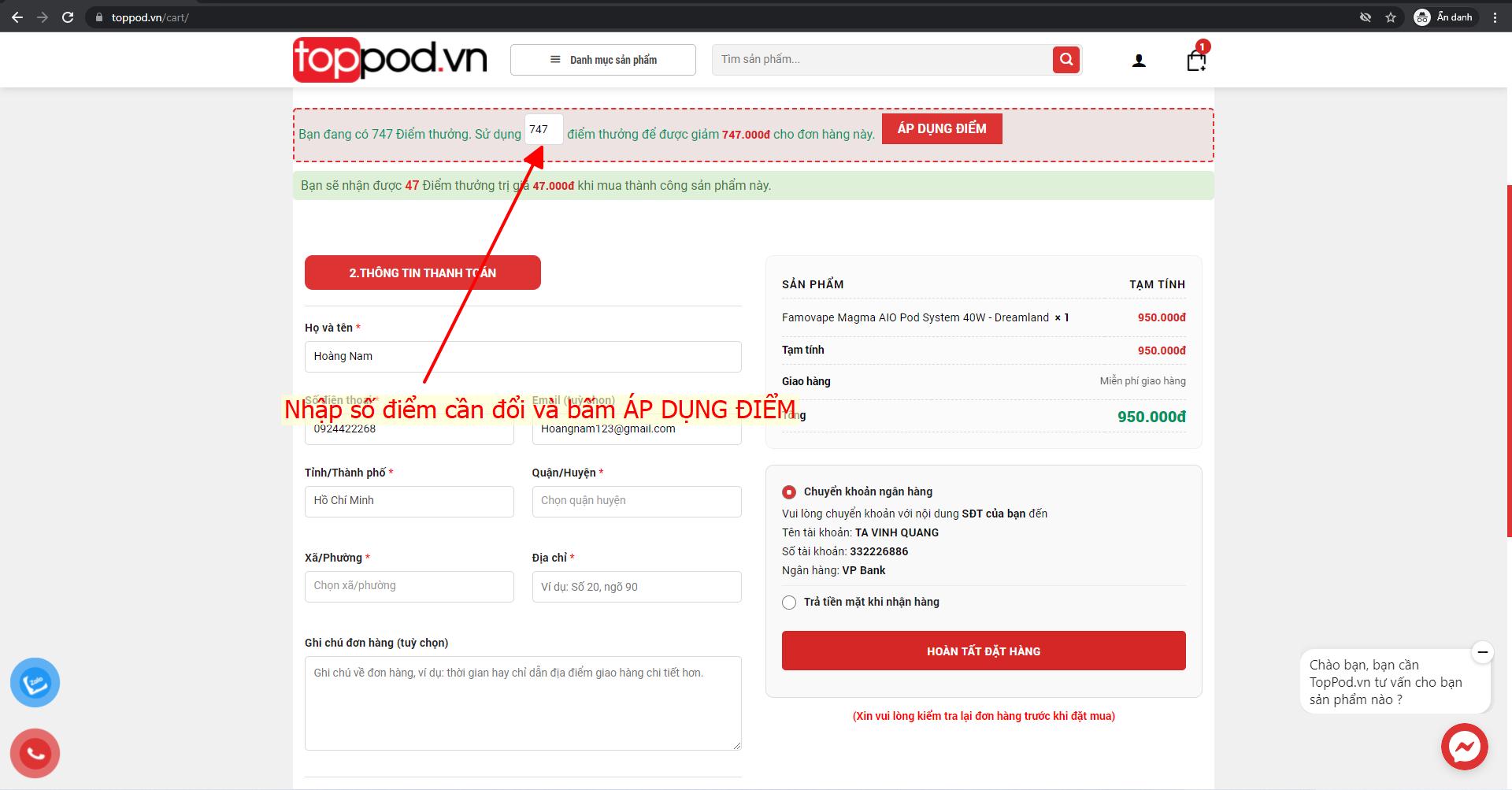Reload the page with the refresh icon
This screenshot has width=1512, height=790.
tap(68, 17)
